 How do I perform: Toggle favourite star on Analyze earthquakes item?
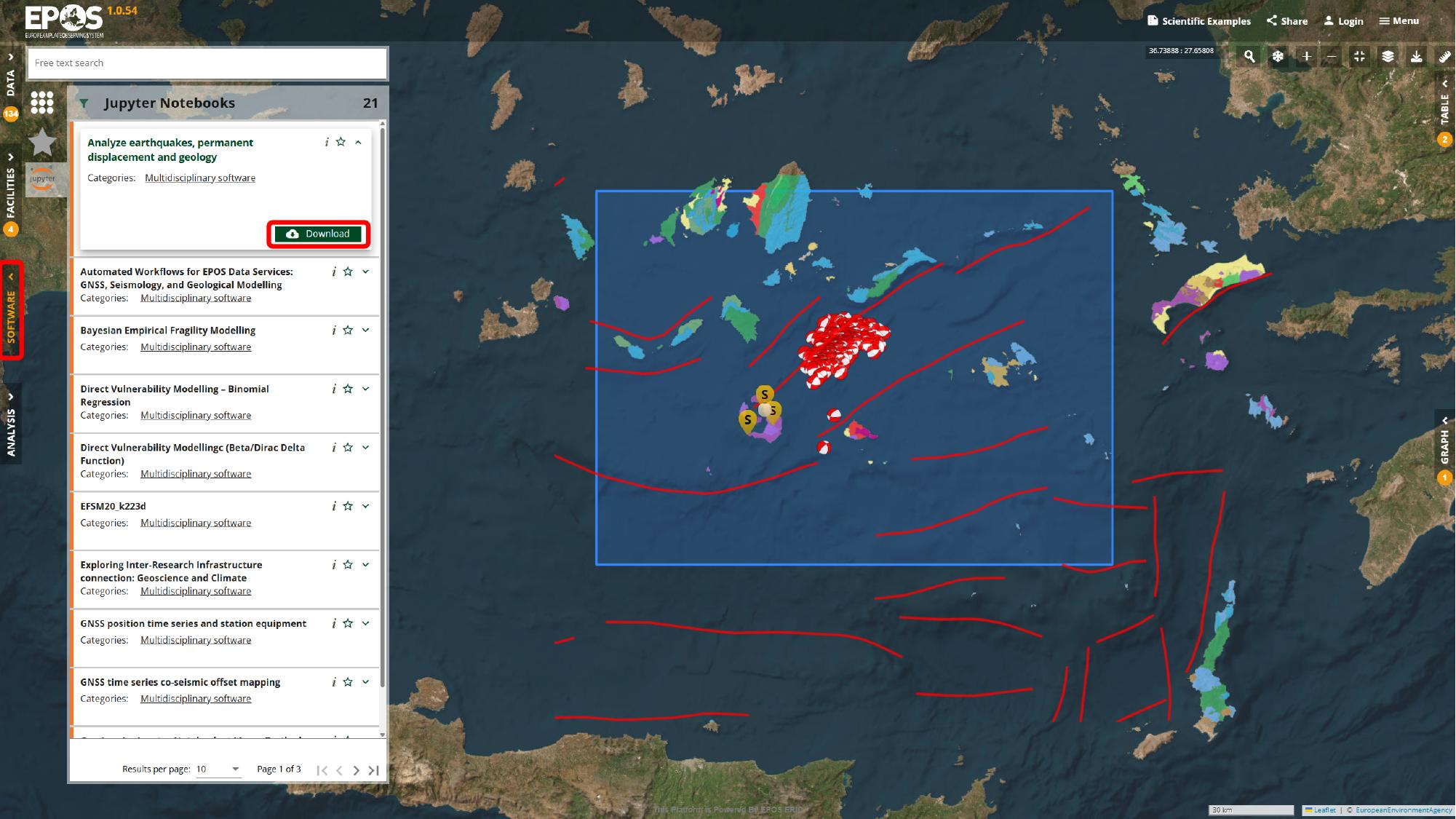[341, 143]
